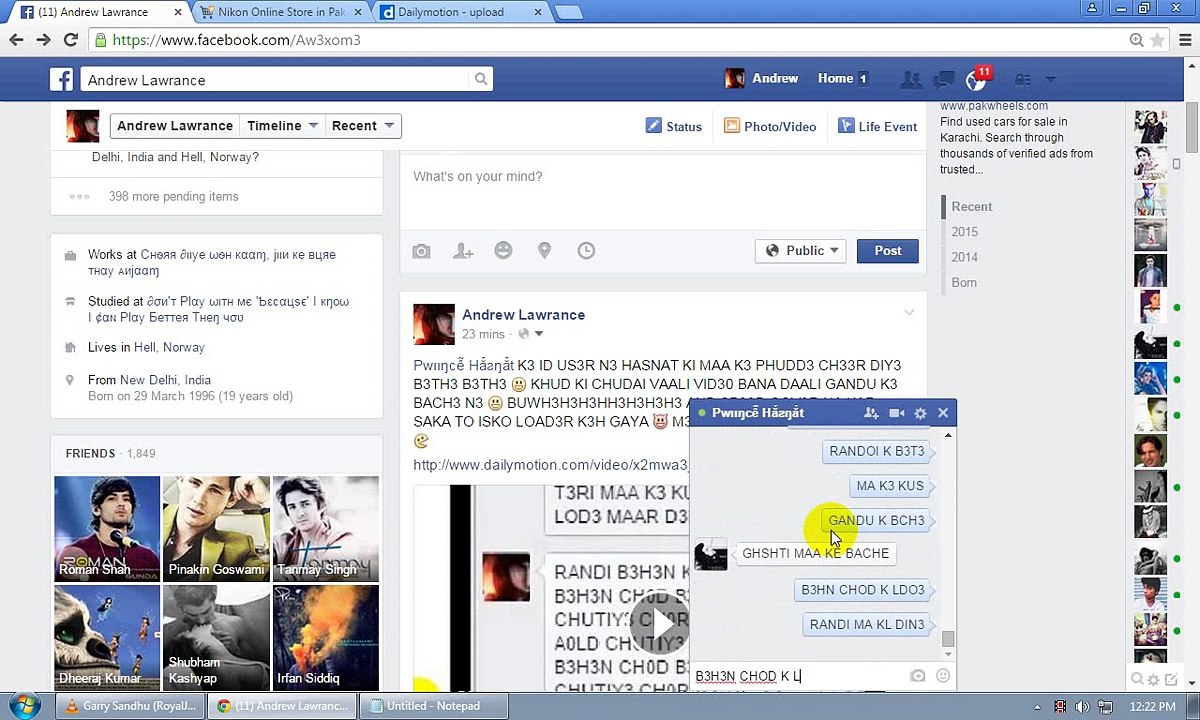Select the Life Event composer tab
The width and height of the screenshot is (1200, 720).
coord(877,127)
